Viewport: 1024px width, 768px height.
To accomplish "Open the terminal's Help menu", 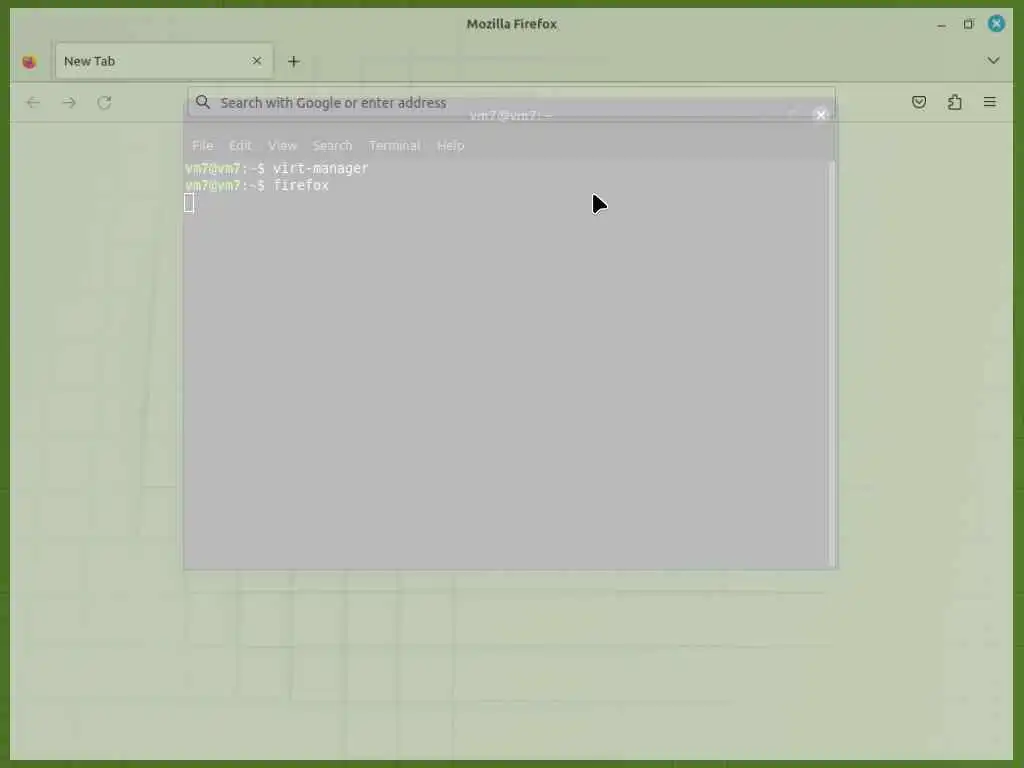I will pyautogui.click(x=451, y=146).
